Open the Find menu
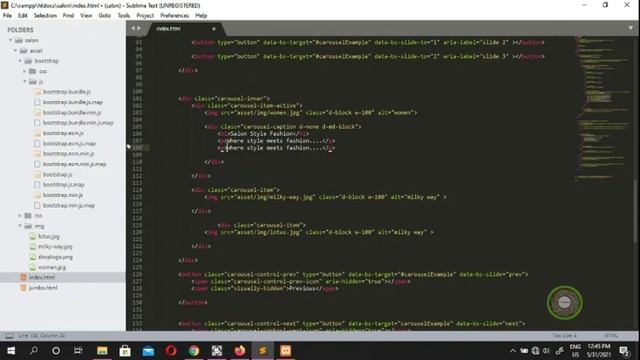The width and height of the screenshot is (640, 360). tap(68, 16)
